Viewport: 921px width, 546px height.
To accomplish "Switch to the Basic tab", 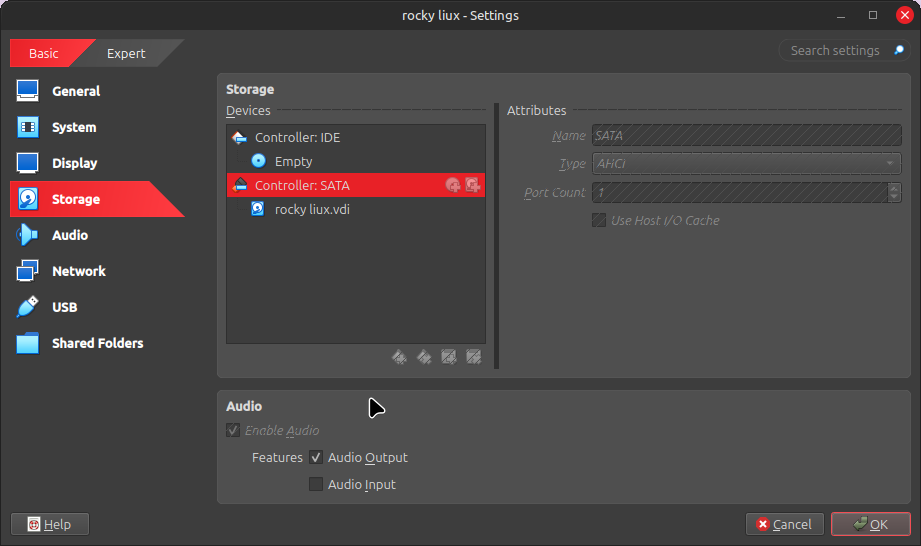I will pyautogui.click(x=44, y=54).
